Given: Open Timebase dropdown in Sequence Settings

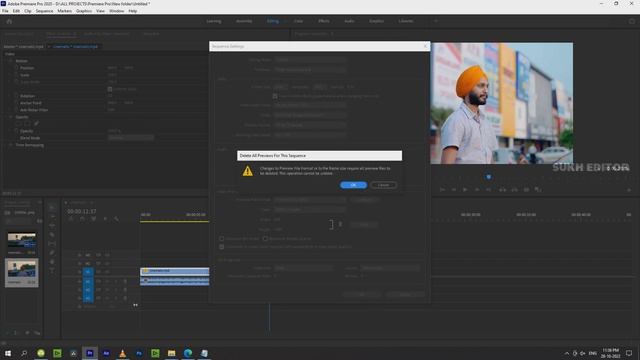Looking at the screenshot, I should point(310,70).
